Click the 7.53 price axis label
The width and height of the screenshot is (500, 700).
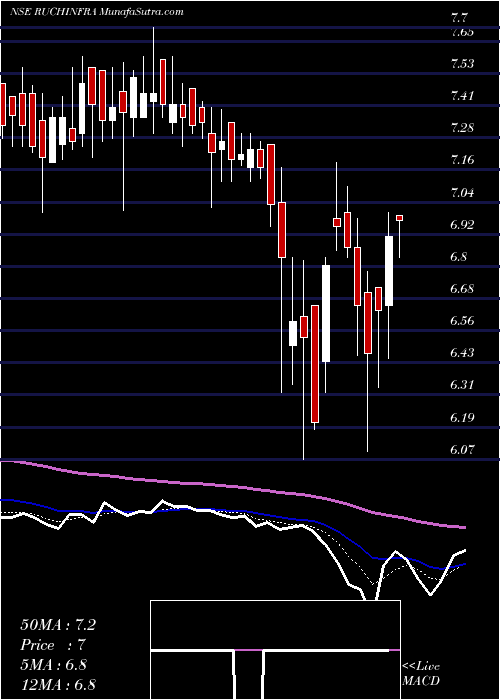[x=462, y=64]
